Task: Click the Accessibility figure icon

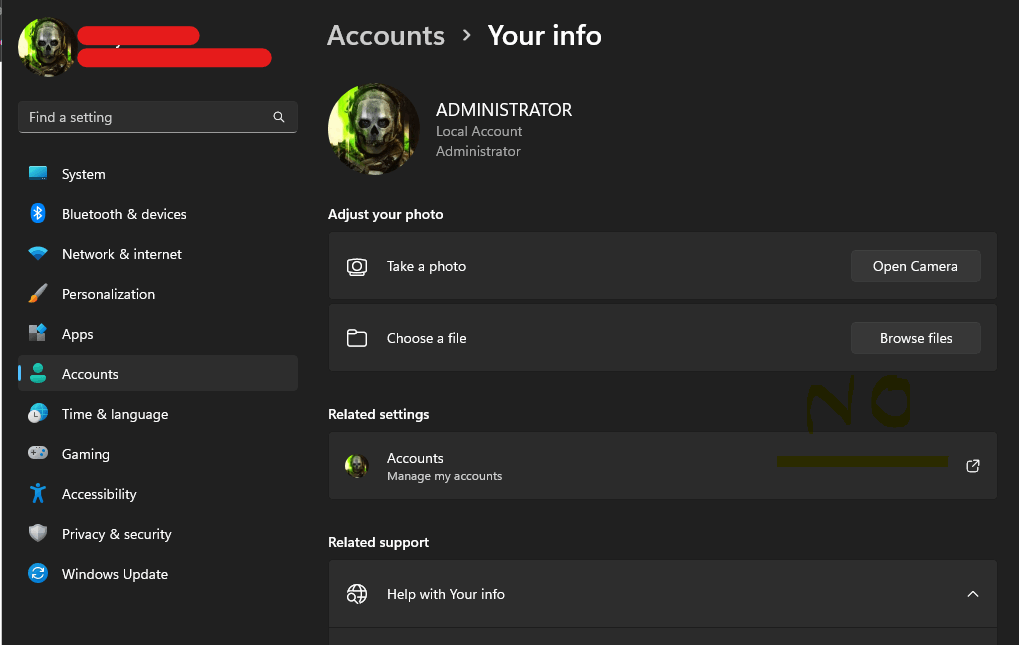Action: pos(38,493)
